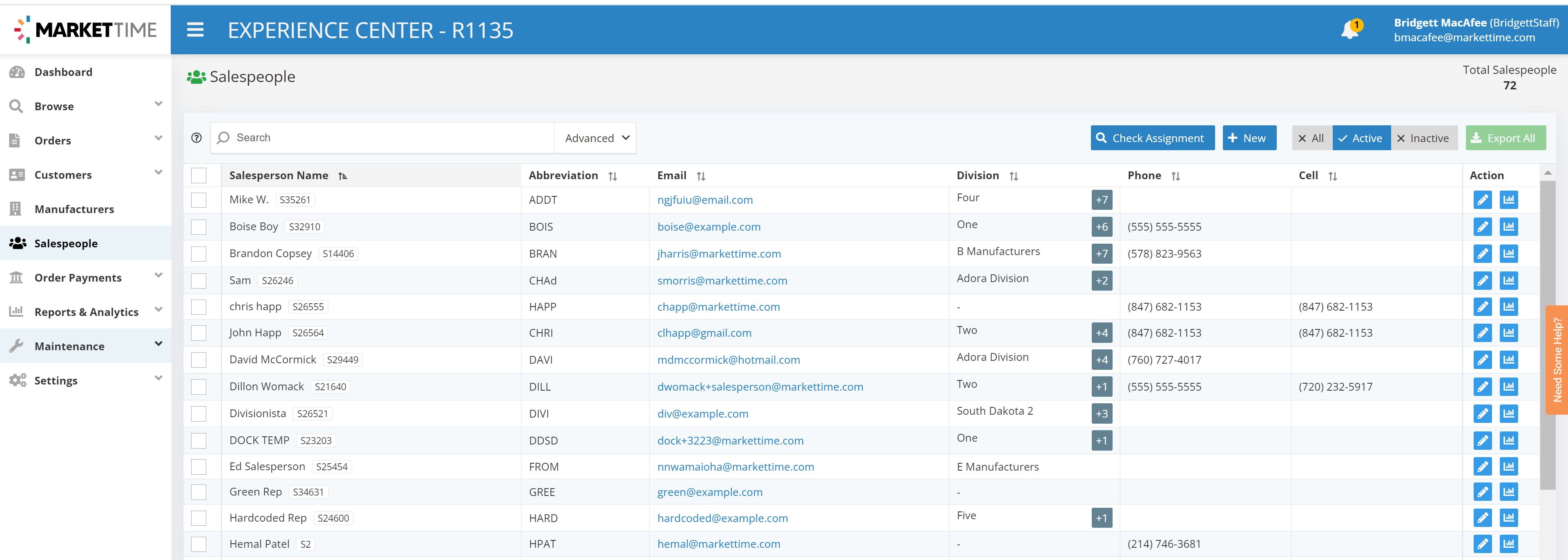Expand the Customers sidebar menu
The height and width of the screenshot is (560, 1568).
(x=158, y=173)
